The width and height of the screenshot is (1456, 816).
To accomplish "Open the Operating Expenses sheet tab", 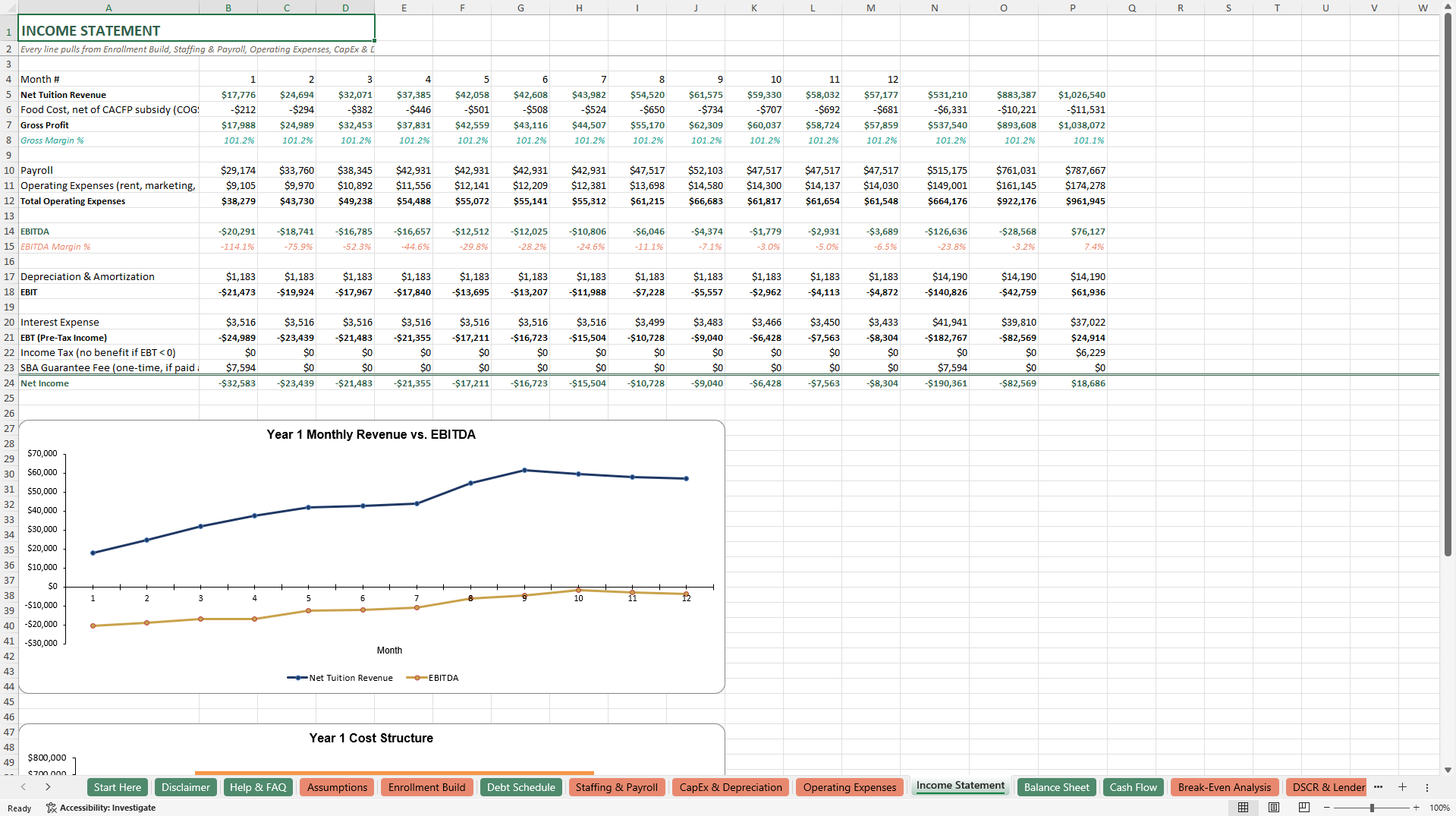I will click(850, 787).
